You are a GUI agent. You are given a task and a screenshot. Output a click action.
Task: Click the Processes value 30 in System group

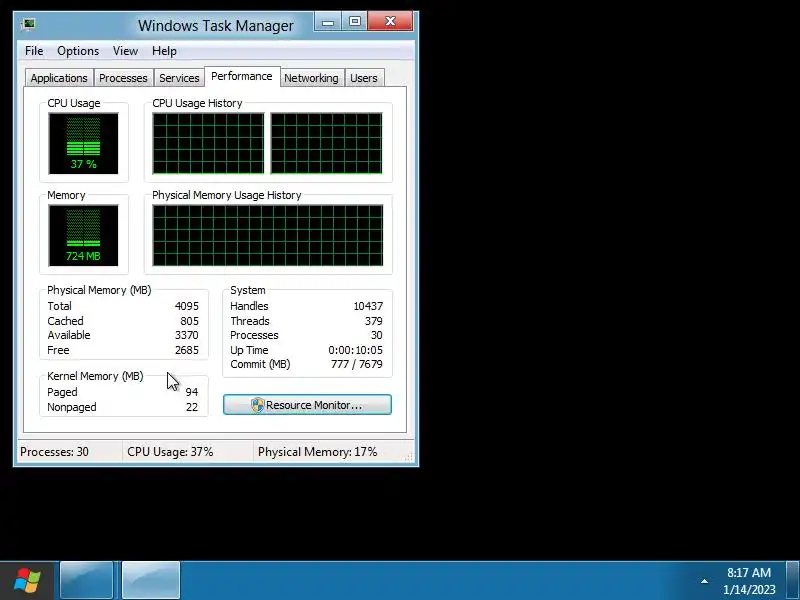(377, 335)
